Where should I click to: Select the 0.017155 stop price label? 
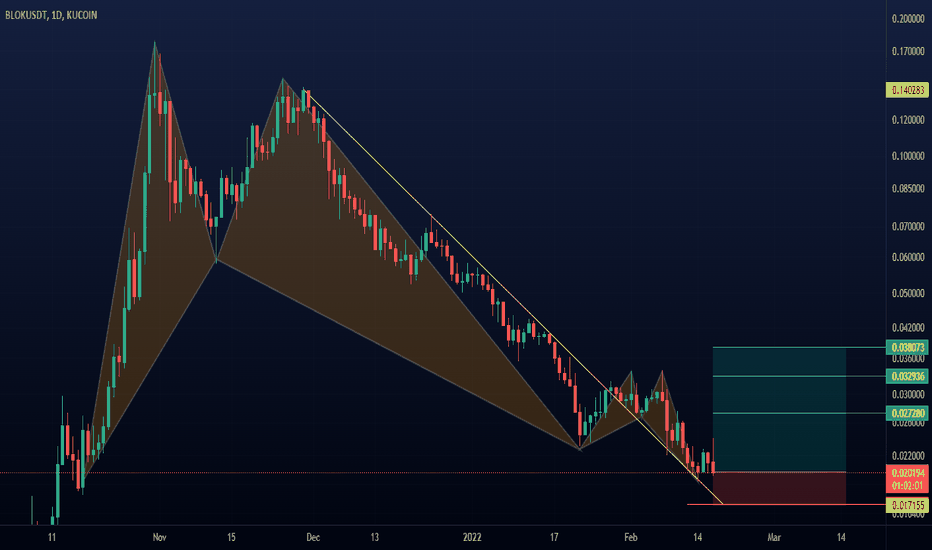[x=908, y=505]
